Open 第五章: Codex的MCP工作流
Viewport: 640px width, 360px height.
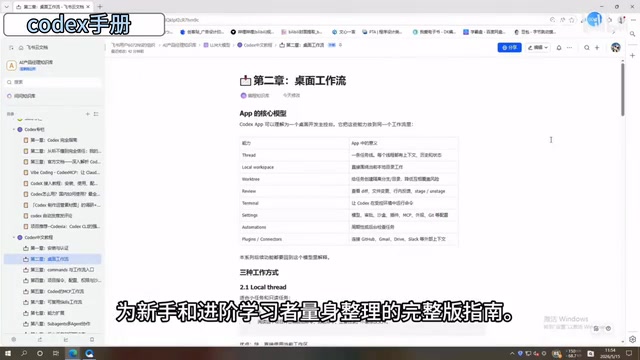[x=54, y=291]
